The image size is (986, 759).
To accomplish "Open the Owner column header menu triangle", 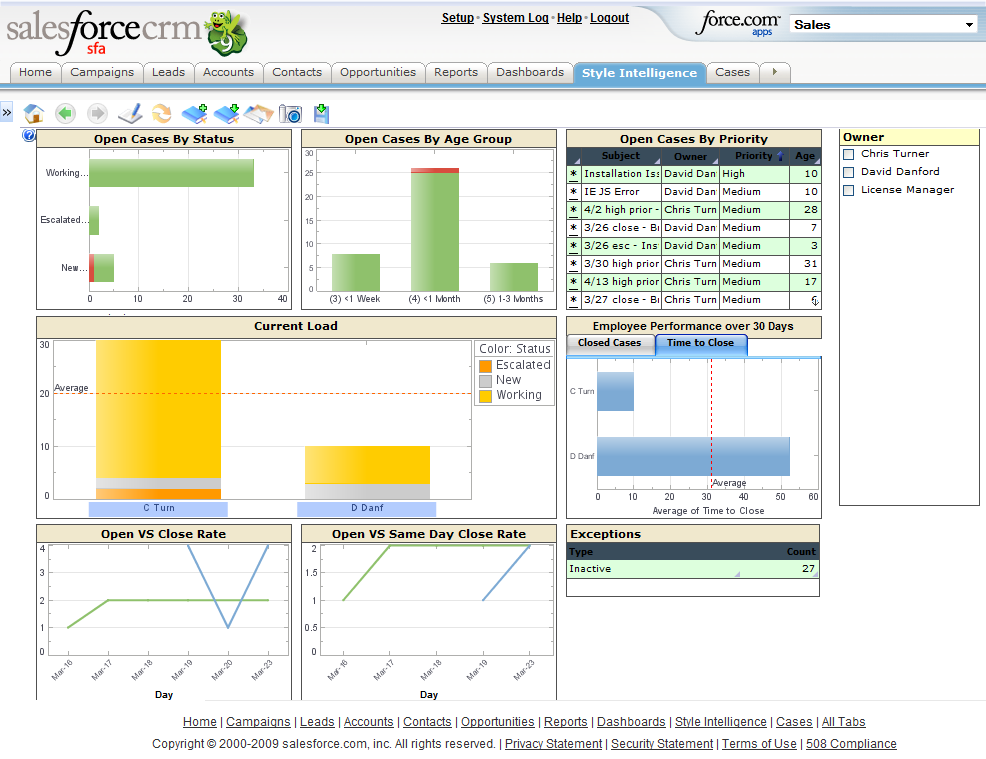I will [714, 161].
